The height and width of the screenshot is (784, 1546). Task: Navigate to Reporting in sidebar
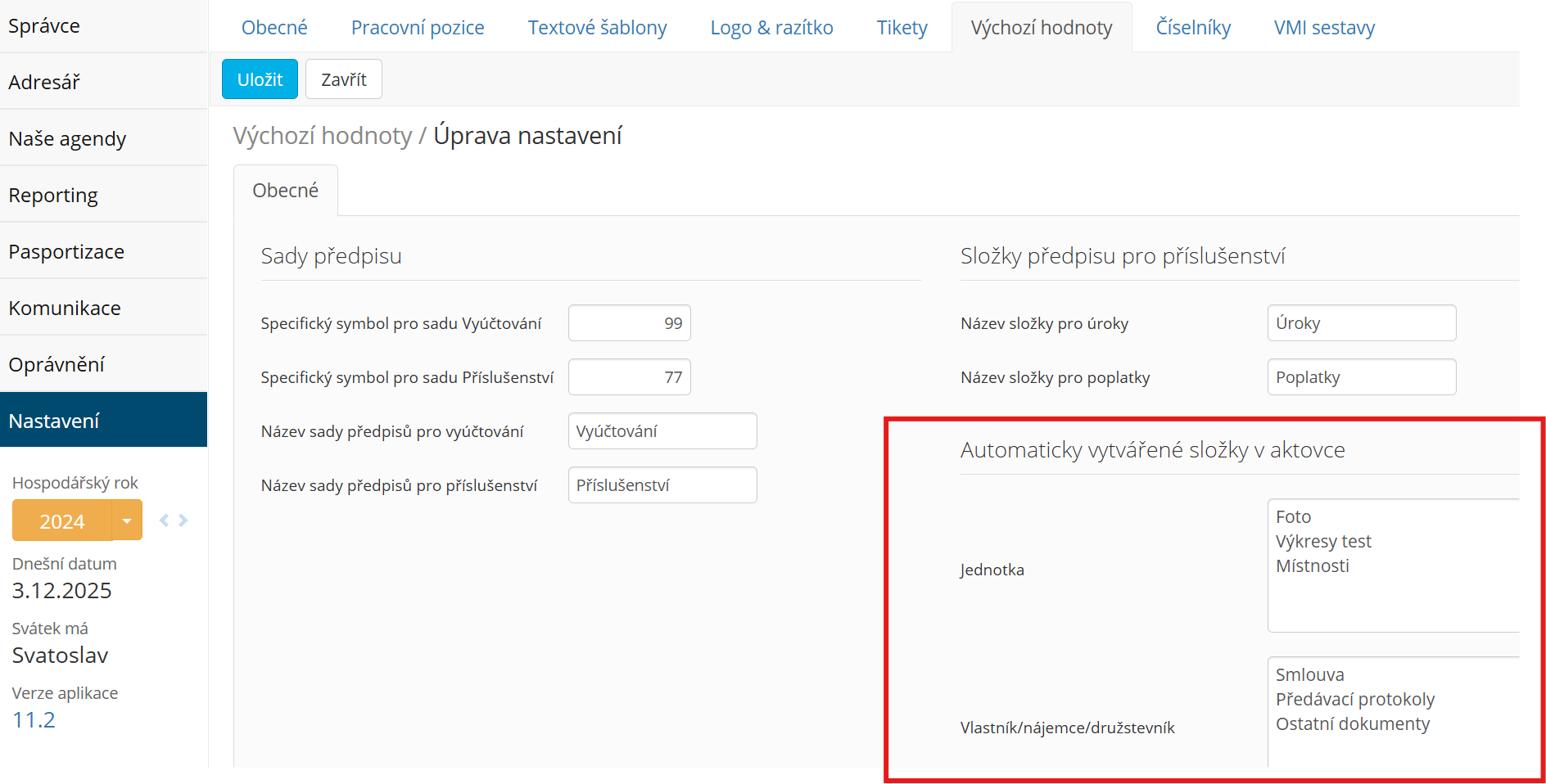point(53,195)
